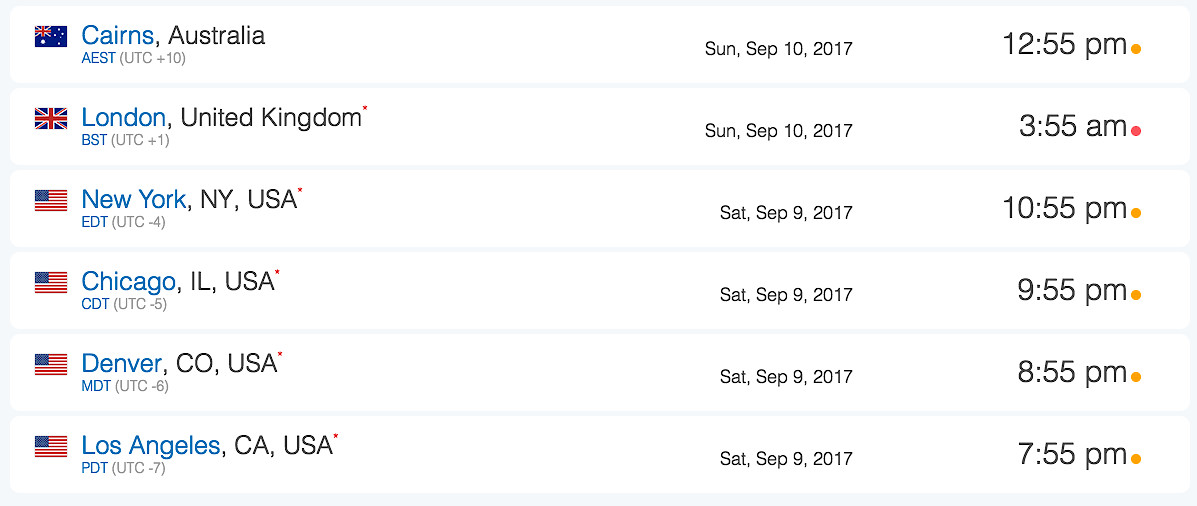Open the EDT time zone link
1197x506 pixels.
94,222
